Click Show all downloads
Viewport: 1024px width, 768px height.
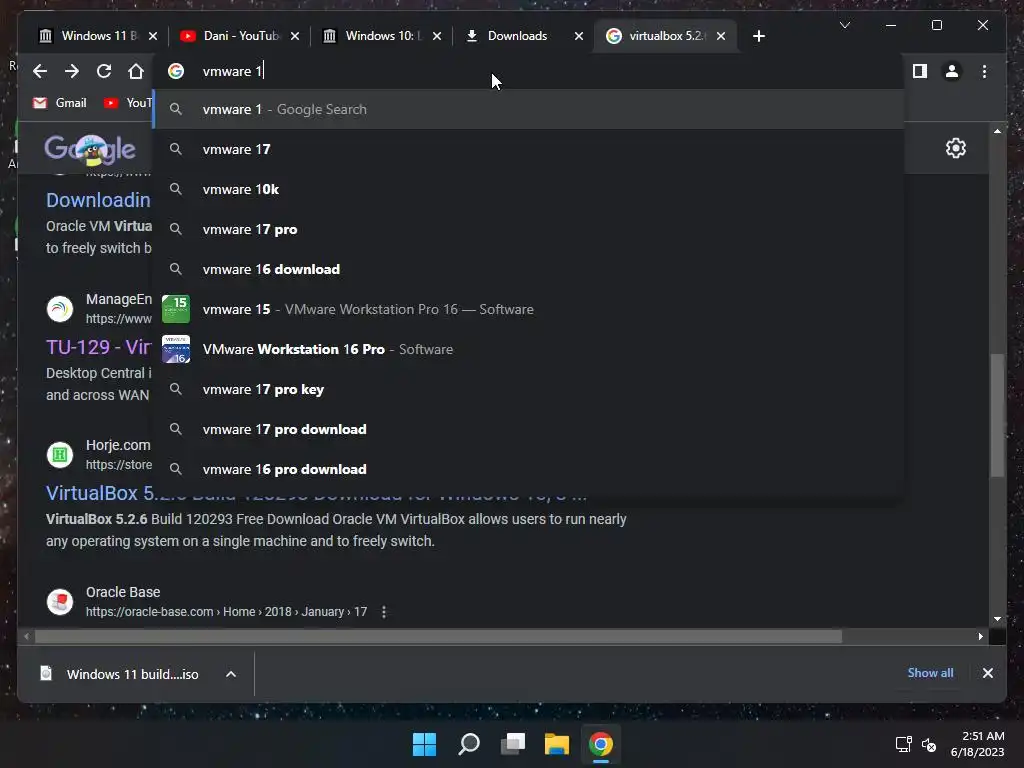click(x=931, y=673)
